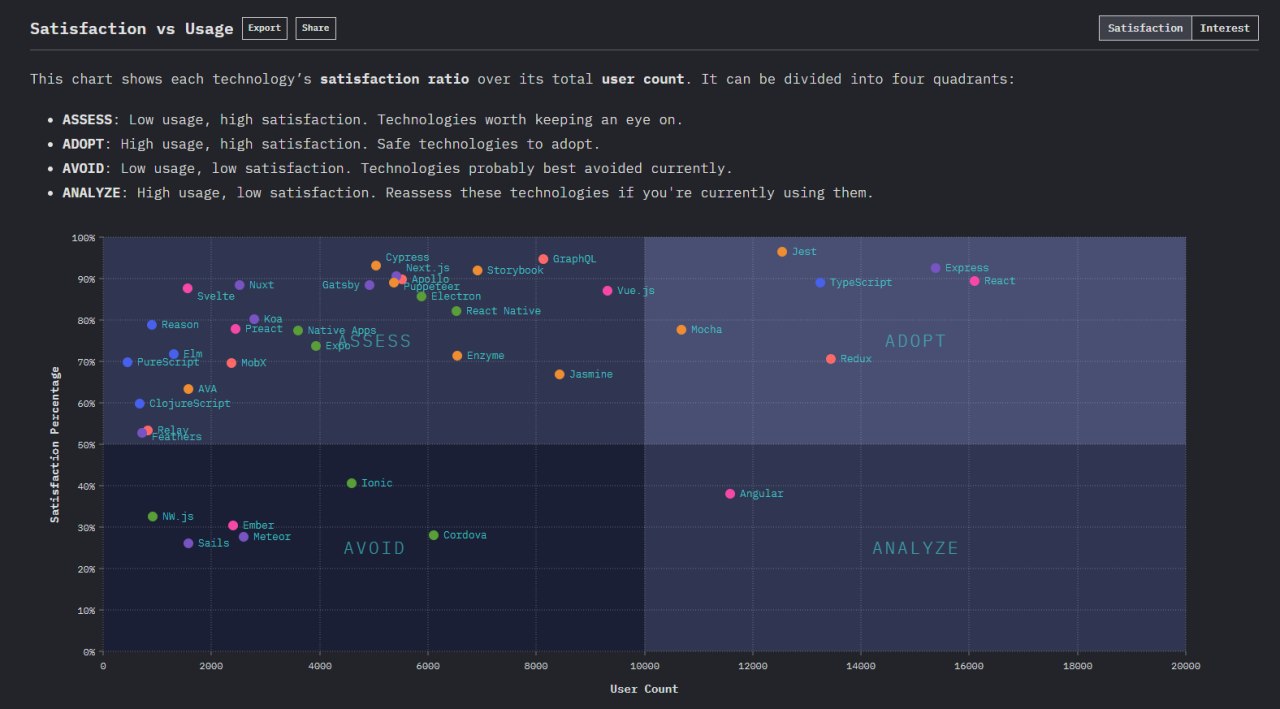Select the Mocha data point
Screen dimensions: 1280x709
click(x=682, y=330)
